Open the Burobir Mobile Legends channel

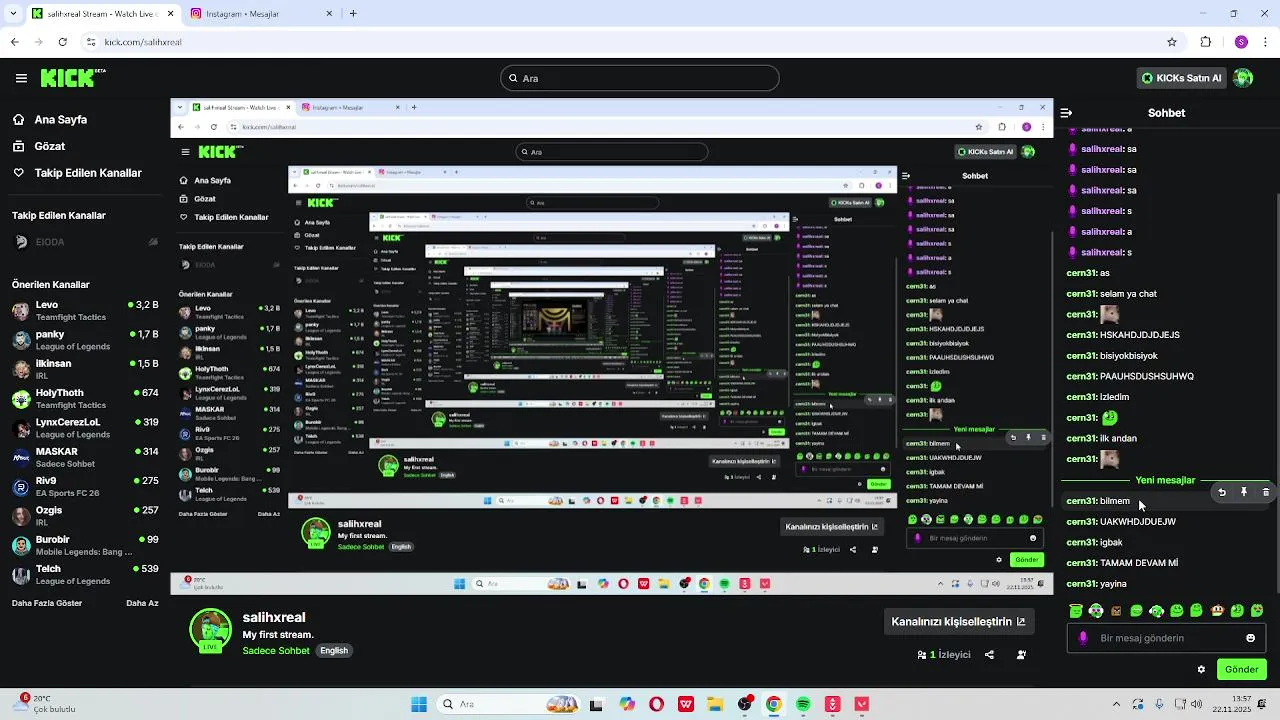(x=85, y=545)
